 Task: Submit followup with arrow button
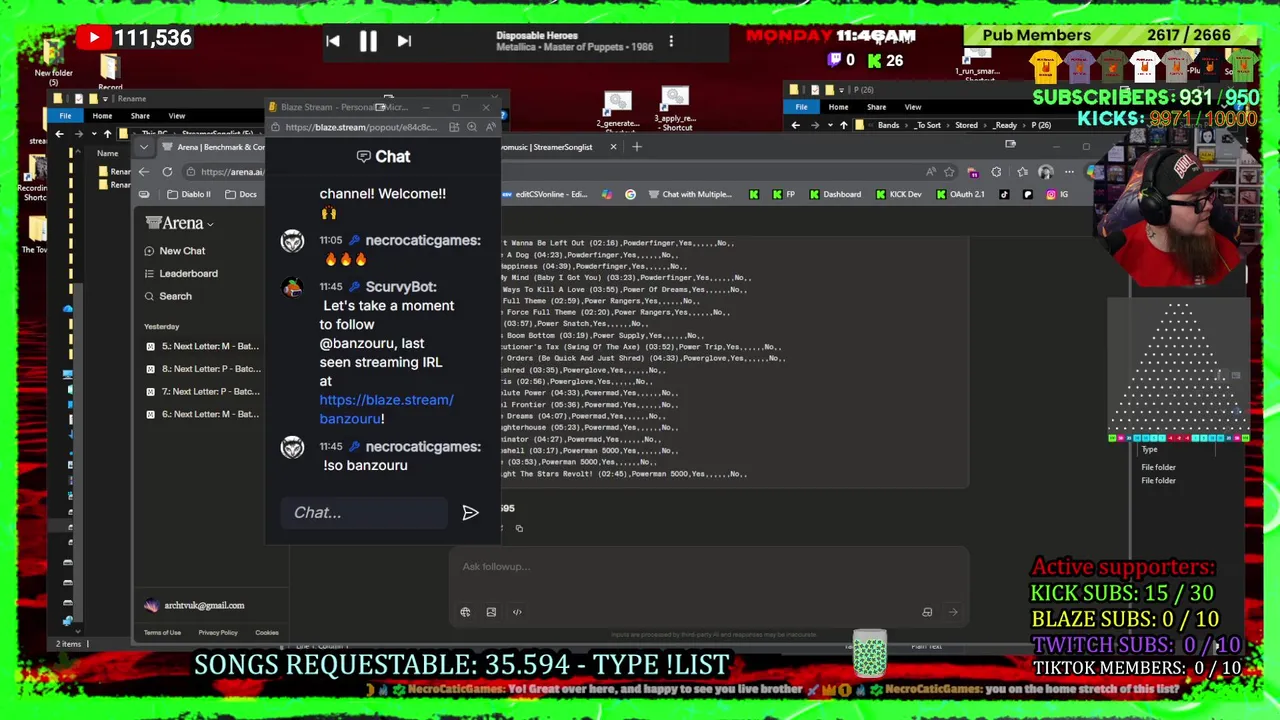click(x=952, y=612)
